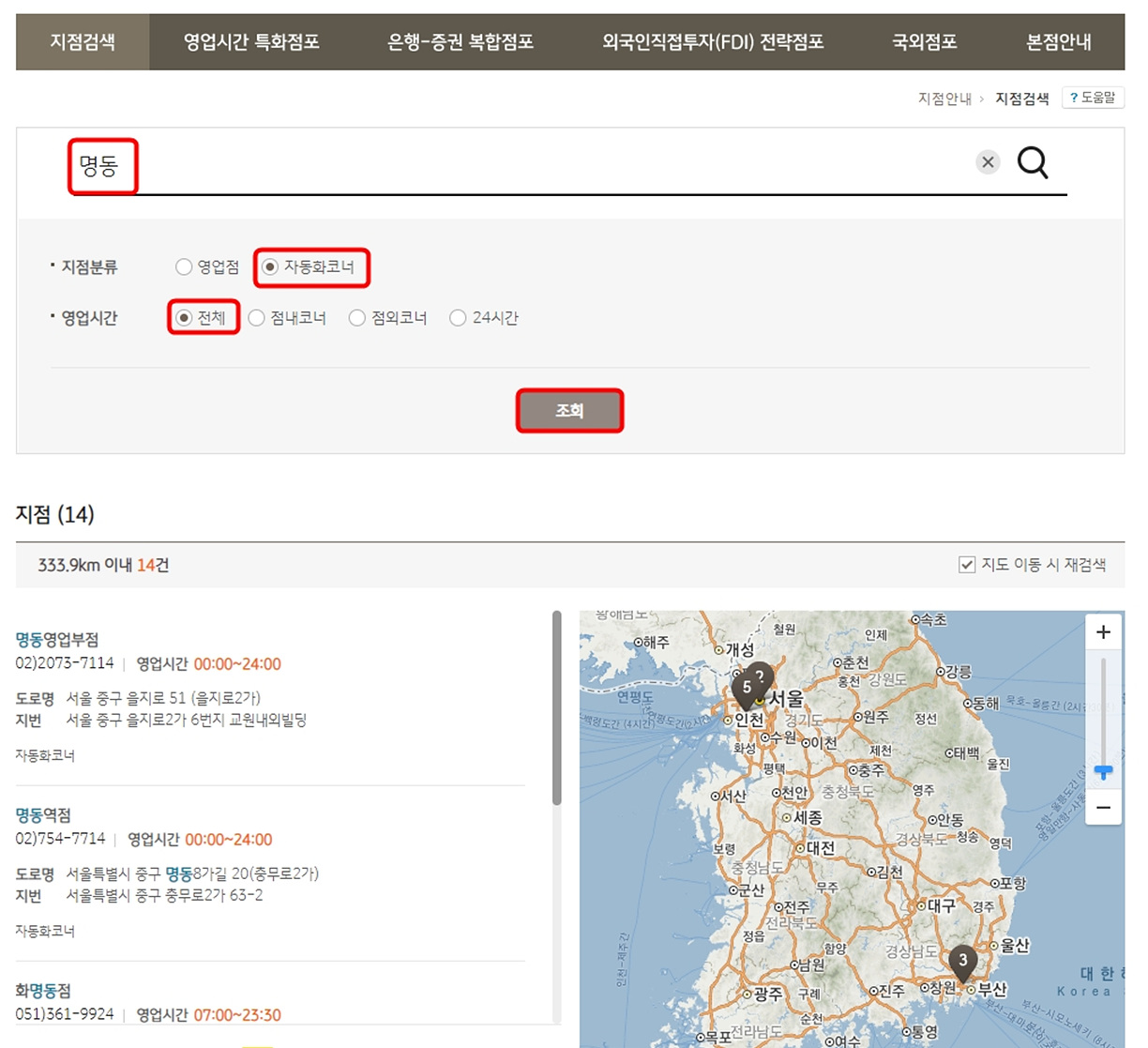1148x1048 pixels.
Task: Select the 점내코너 radio button
Action: tap(256, 318)
